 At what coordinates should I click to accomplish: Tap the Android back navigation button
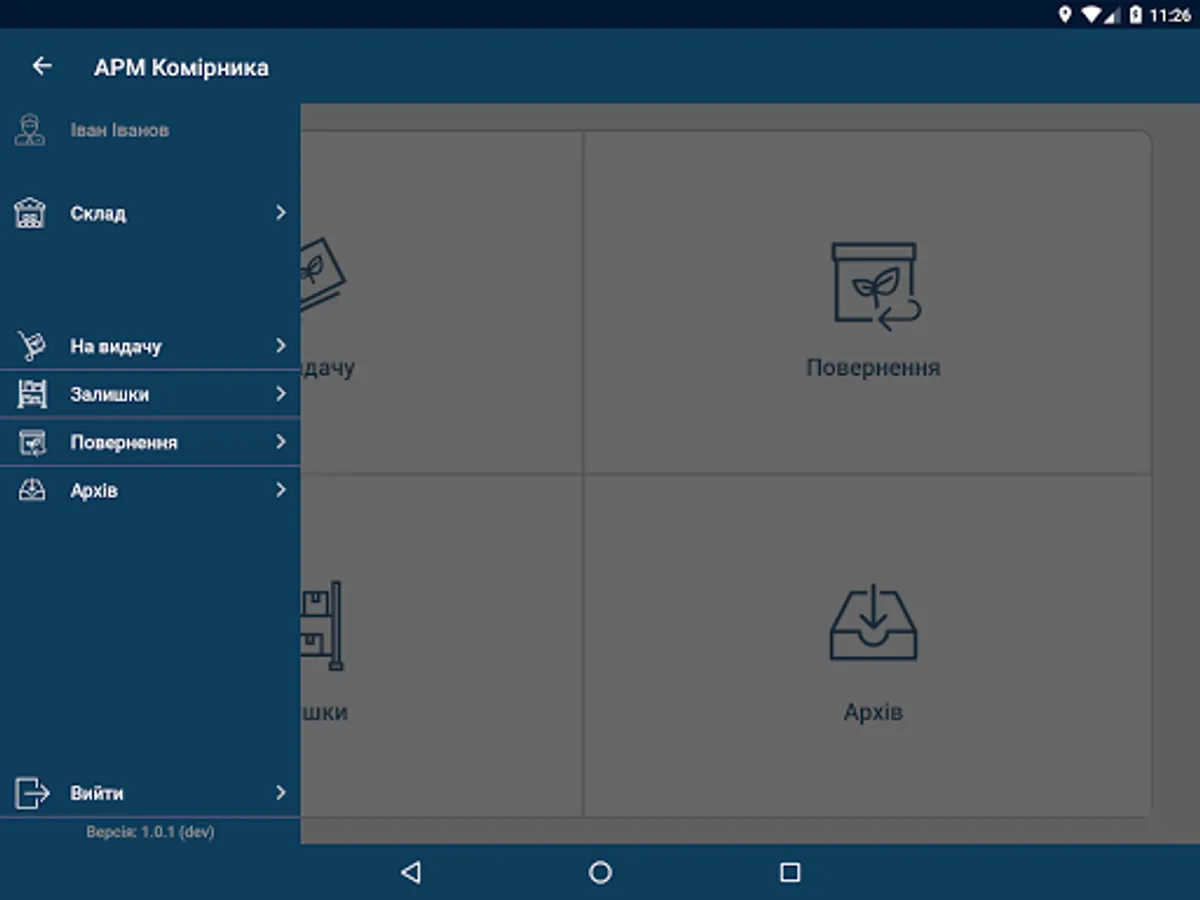(410, 872)
